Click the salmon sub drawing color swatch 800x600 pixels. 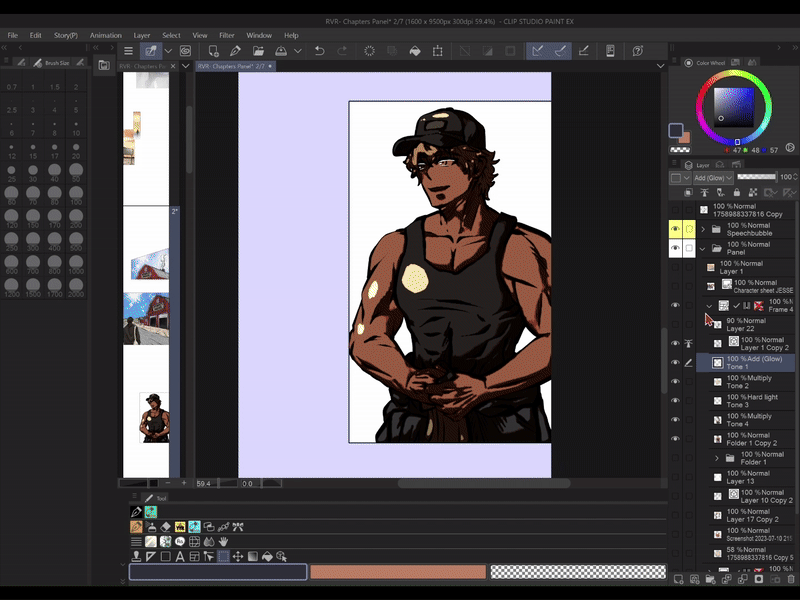tap(397, 572)
